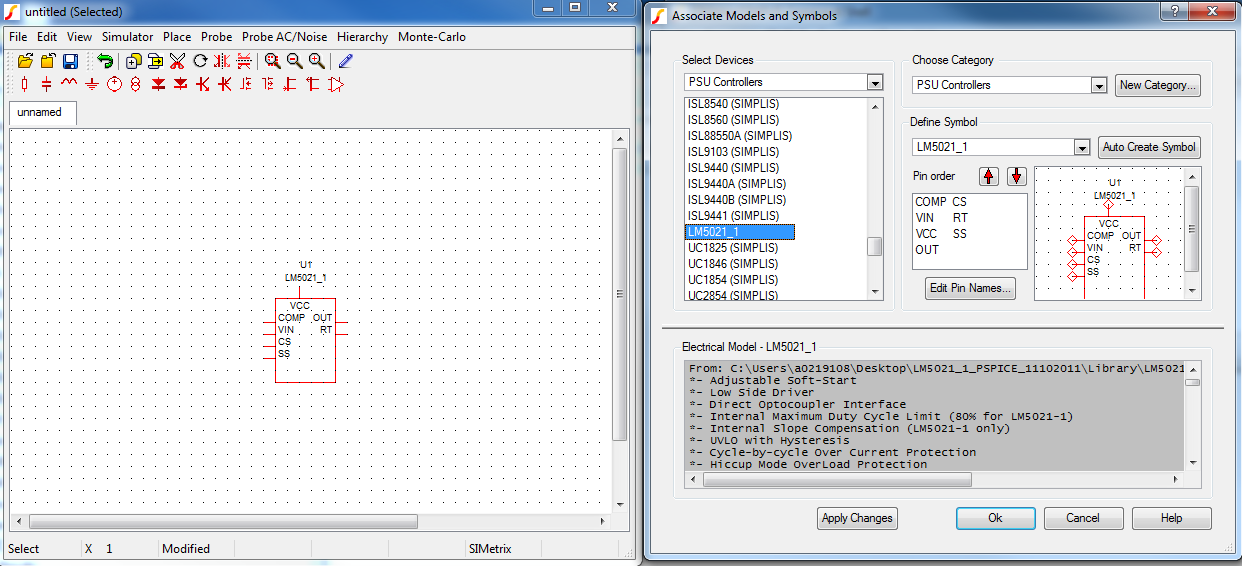The height and width of the screenshot is (566, 1242).
Task: Open the File menu
Action: (x=18, y=37)
